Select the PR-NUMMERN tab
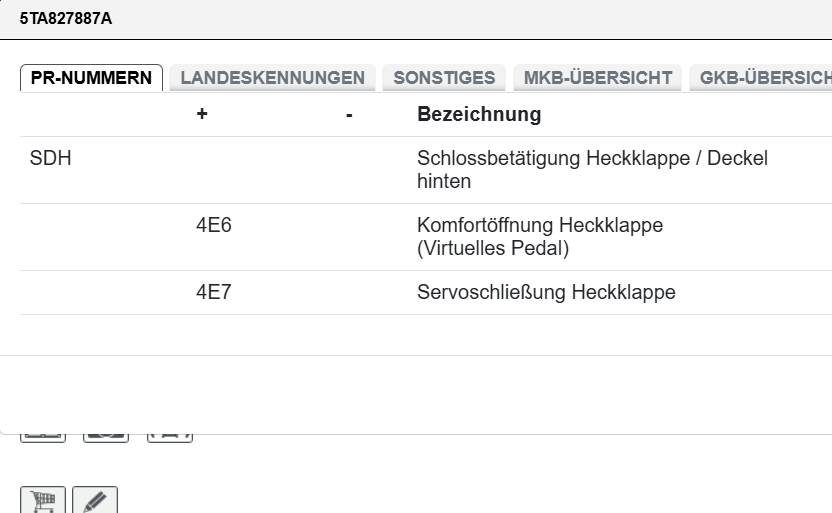Image resolution: width=832 pixels, height=513 pixels. [91, 78]
